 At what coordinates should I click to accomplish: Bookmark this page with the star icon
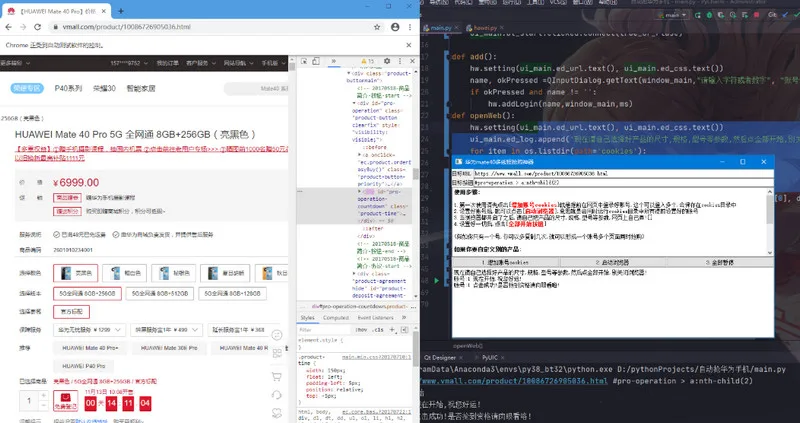(x=377, y=27)
